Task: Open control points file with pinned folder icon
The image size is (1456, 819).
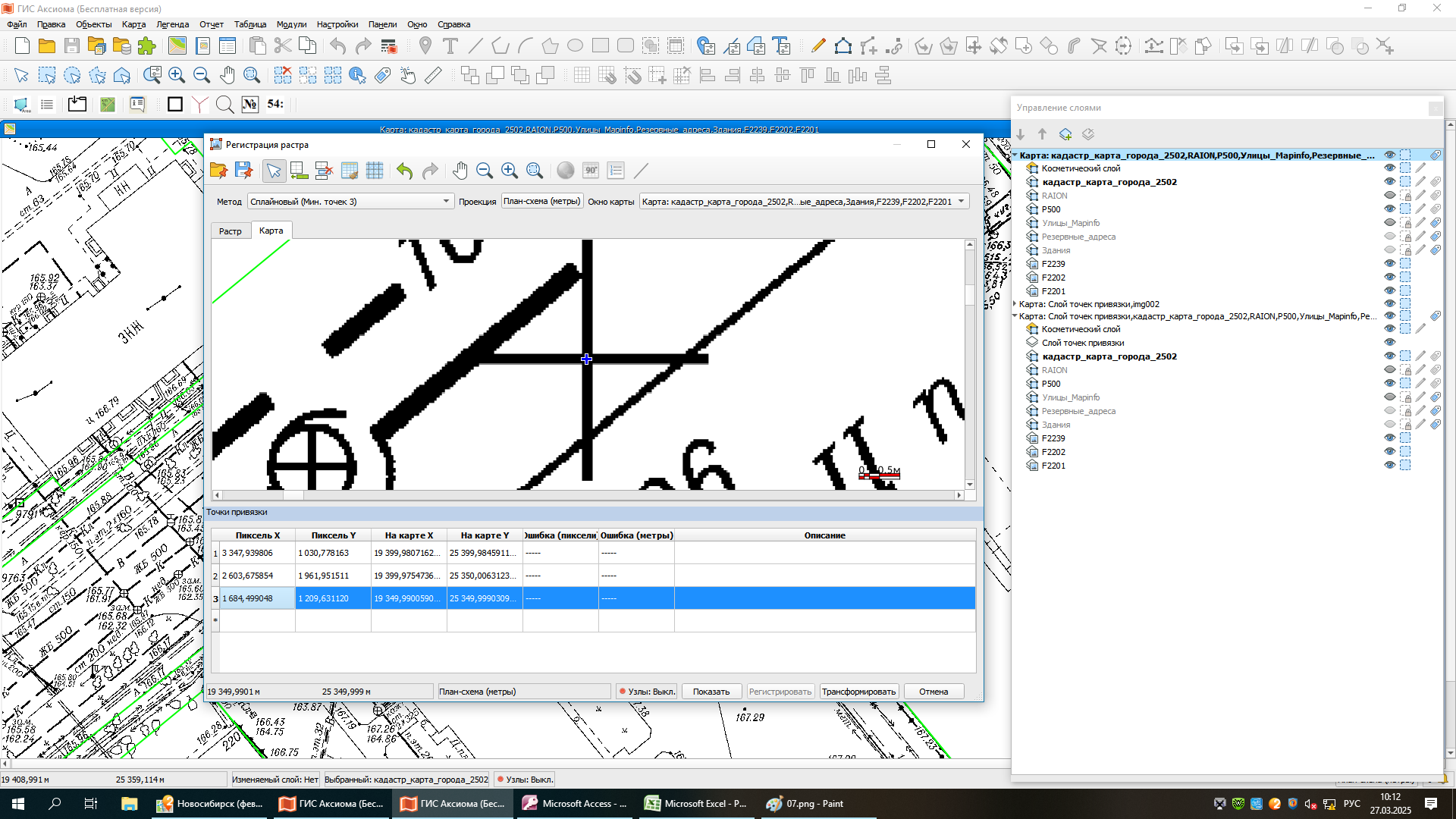Action: coord(218,171)
